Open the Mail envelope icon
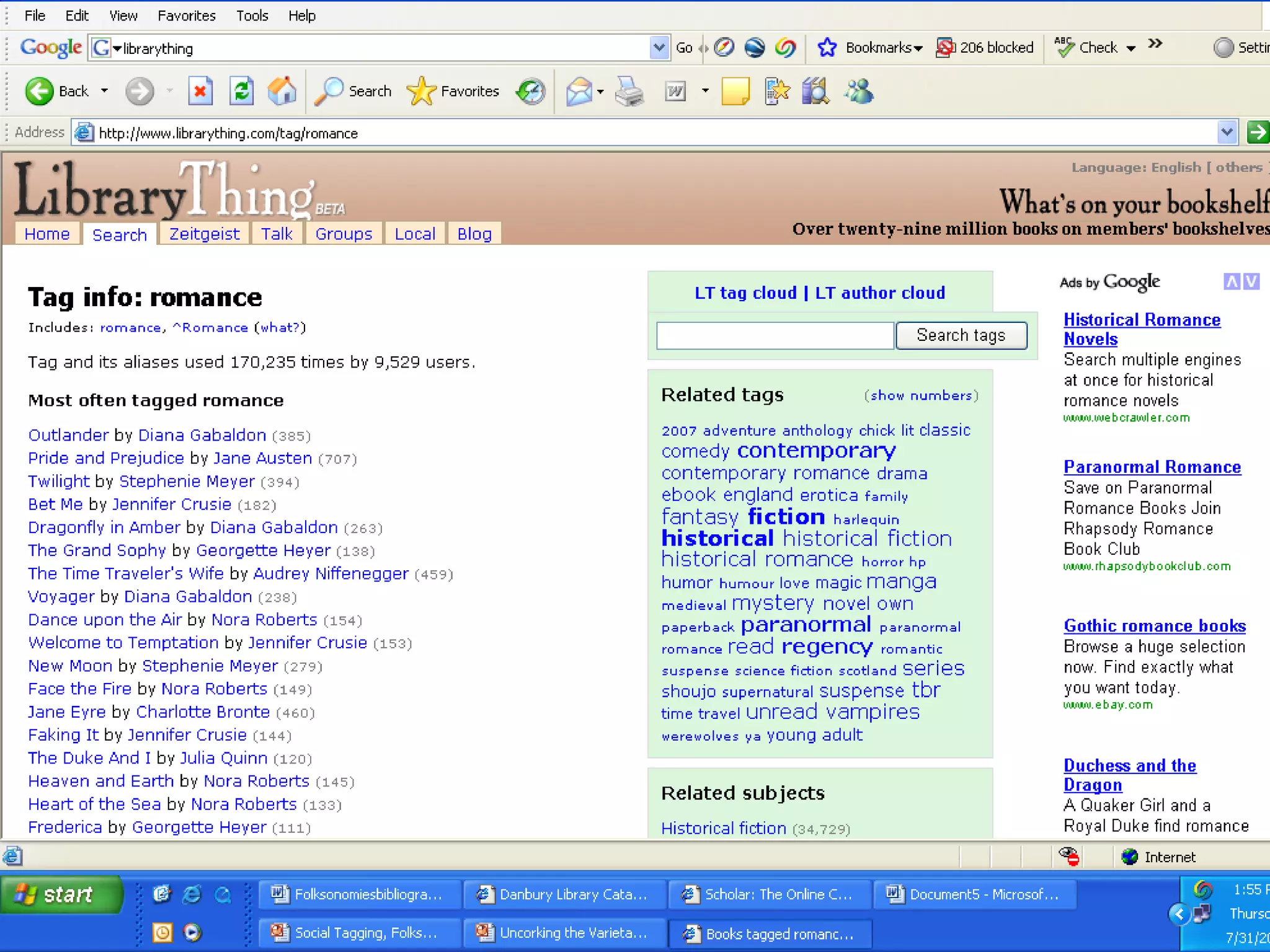Image resolution: width=1270 pixels, height=952 pixels. click(x=579, y=92)
